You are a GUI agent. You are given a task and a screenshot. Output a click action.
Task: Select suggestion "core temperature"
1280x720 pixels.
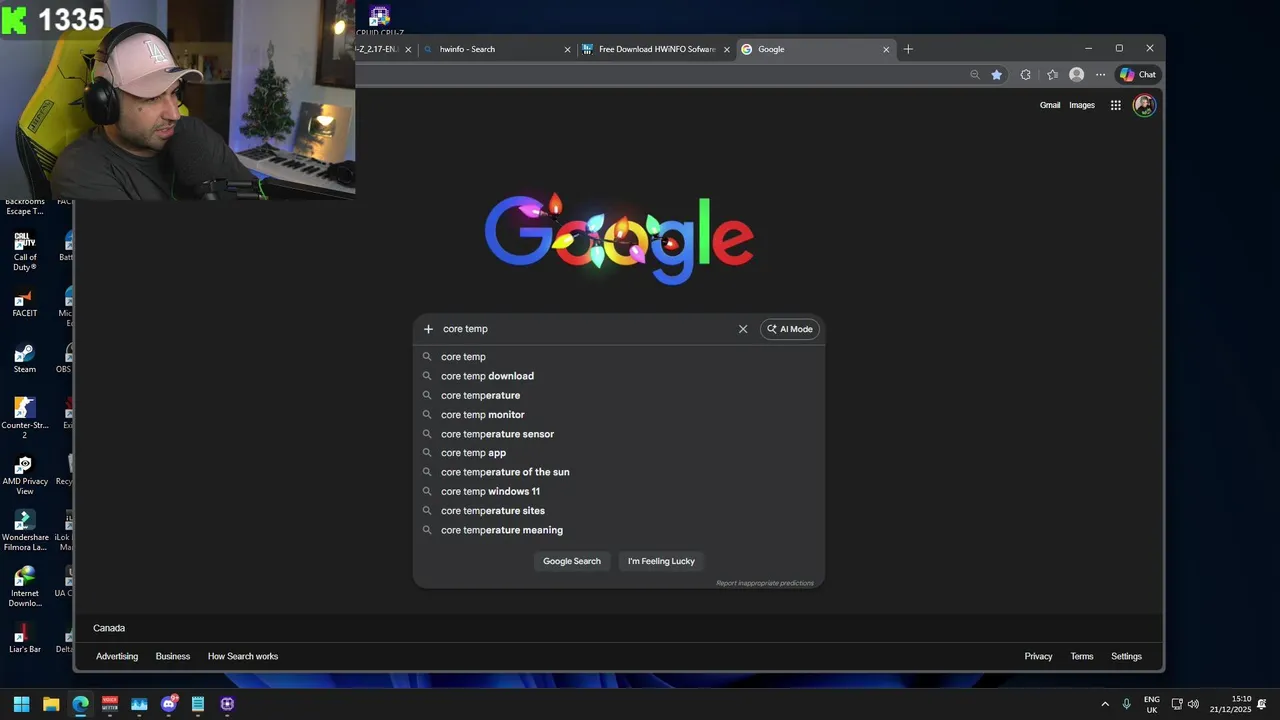pos(619,395)
